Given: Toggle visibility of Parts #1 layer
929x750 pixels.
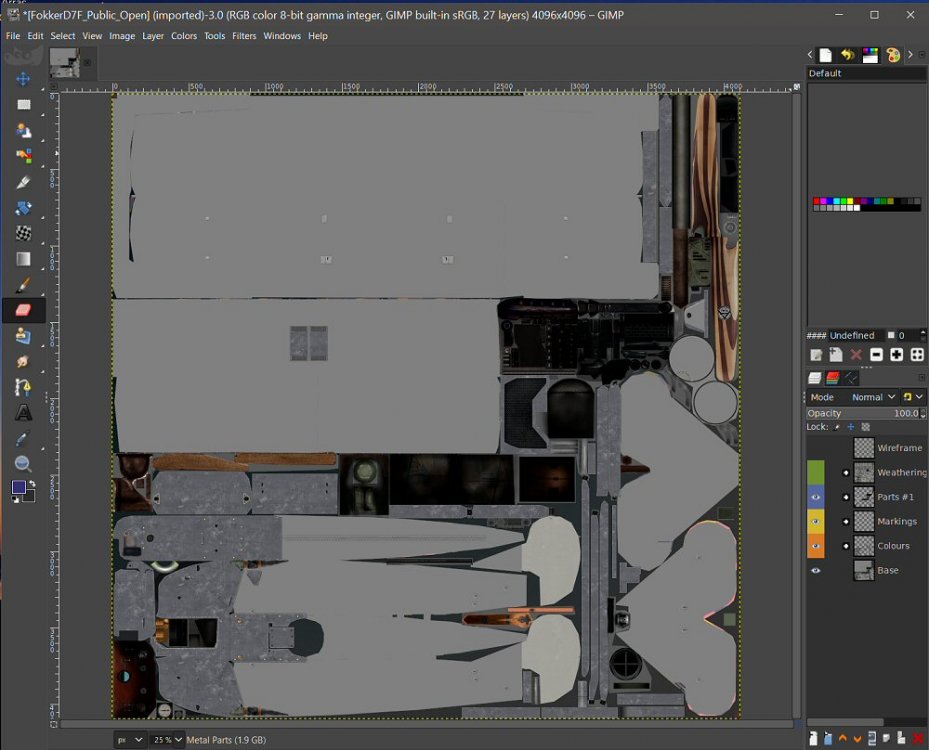Looking at the screenshot, I should tap(816, 497).
